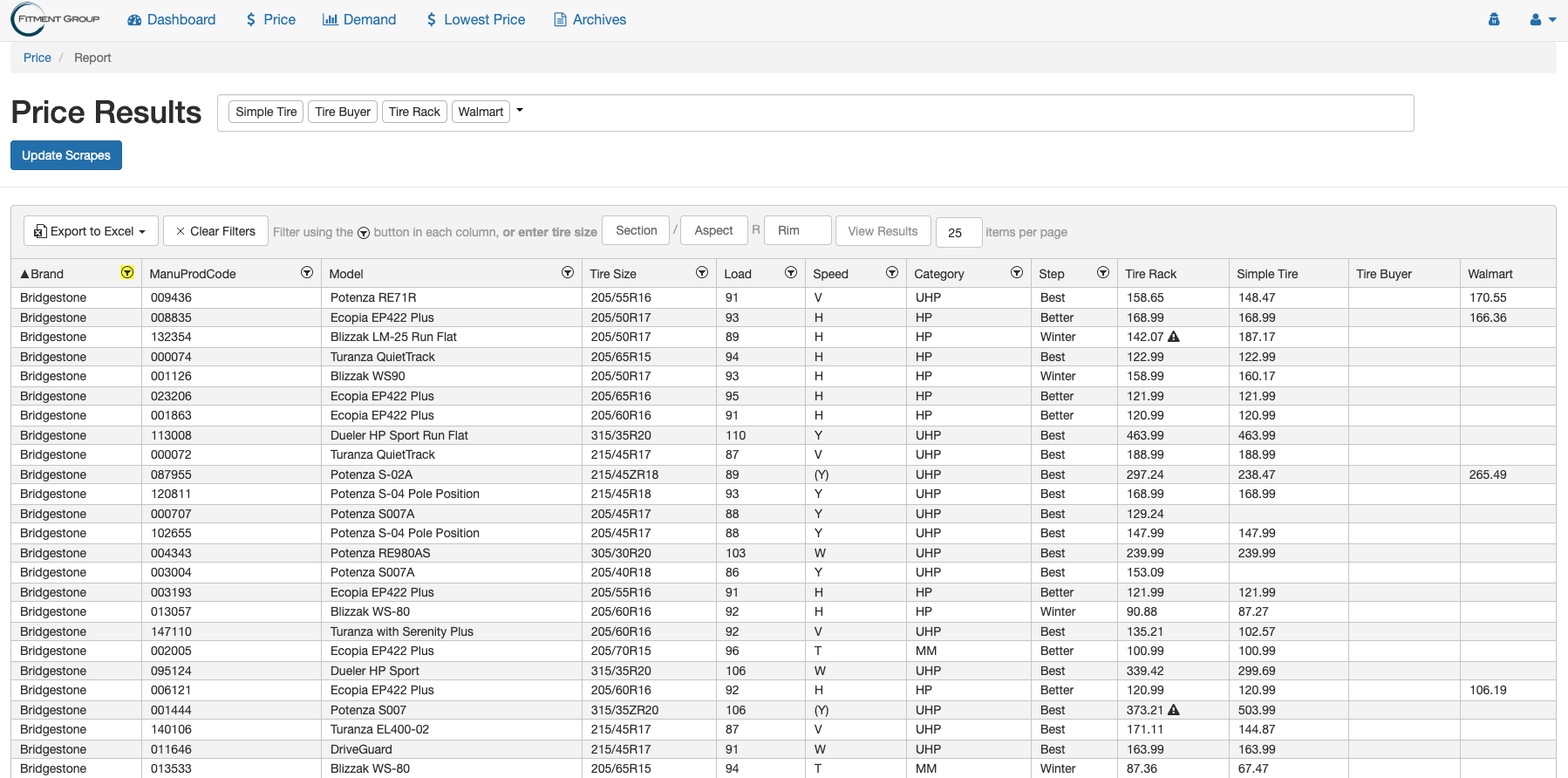Focus the Section tire size field
1568x778 pixels.
[636, 230]
